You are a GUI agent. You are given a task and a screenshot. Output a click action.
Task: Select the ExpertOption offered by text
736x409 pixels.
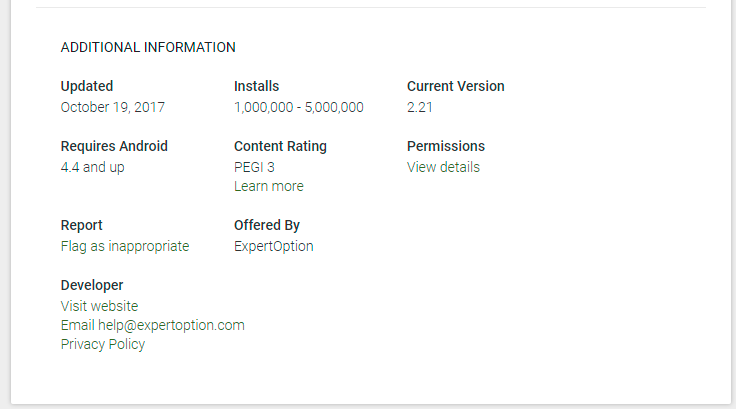(x=274, y=247)
